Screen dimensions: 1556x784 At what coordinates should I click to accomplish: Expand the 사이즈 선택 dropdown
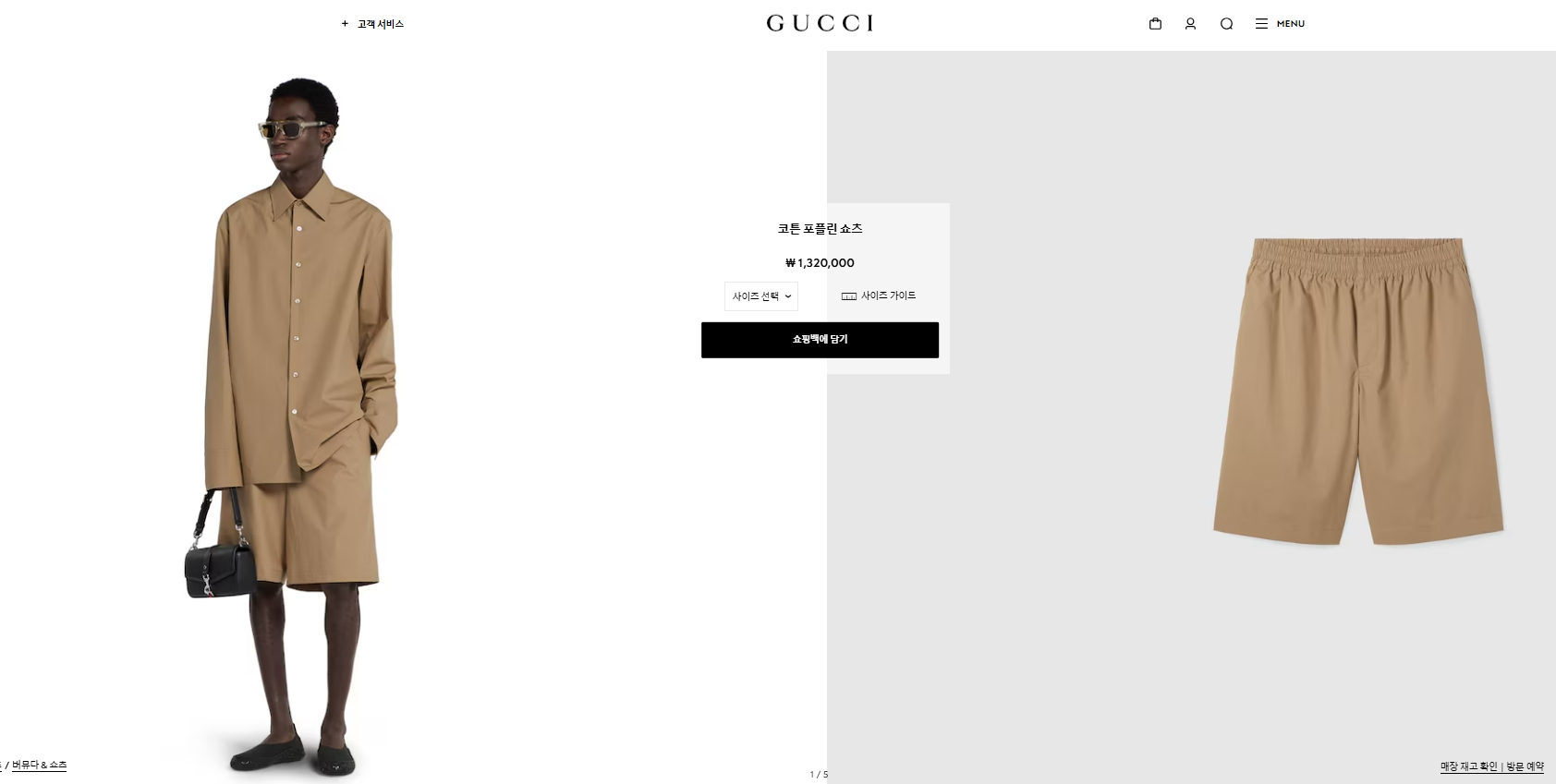[x=761, y=296]
